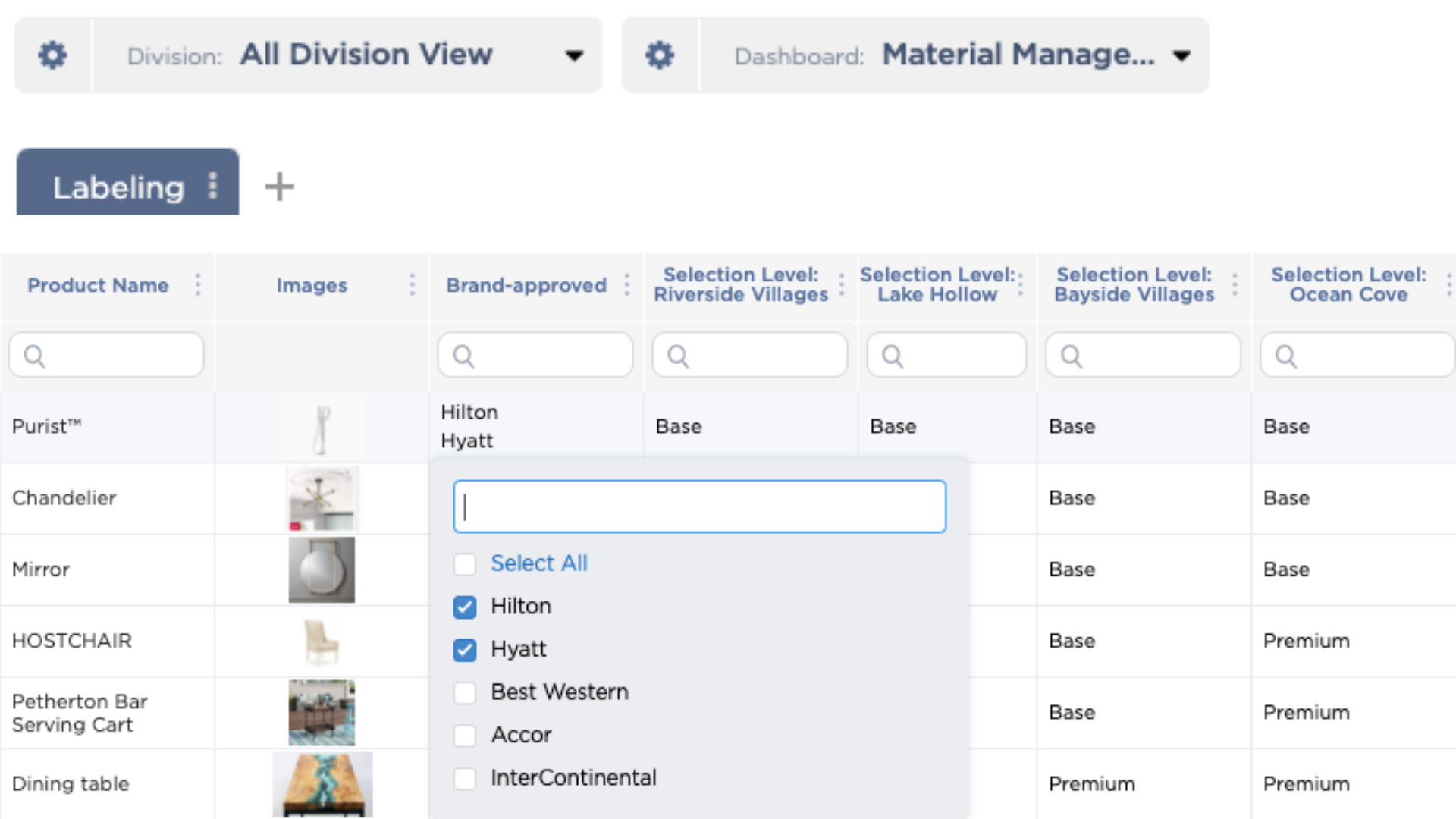Open Brand-approved column options dots
Screen dimensions: 1456x819
pyautogui.click(x=626, y=285)
